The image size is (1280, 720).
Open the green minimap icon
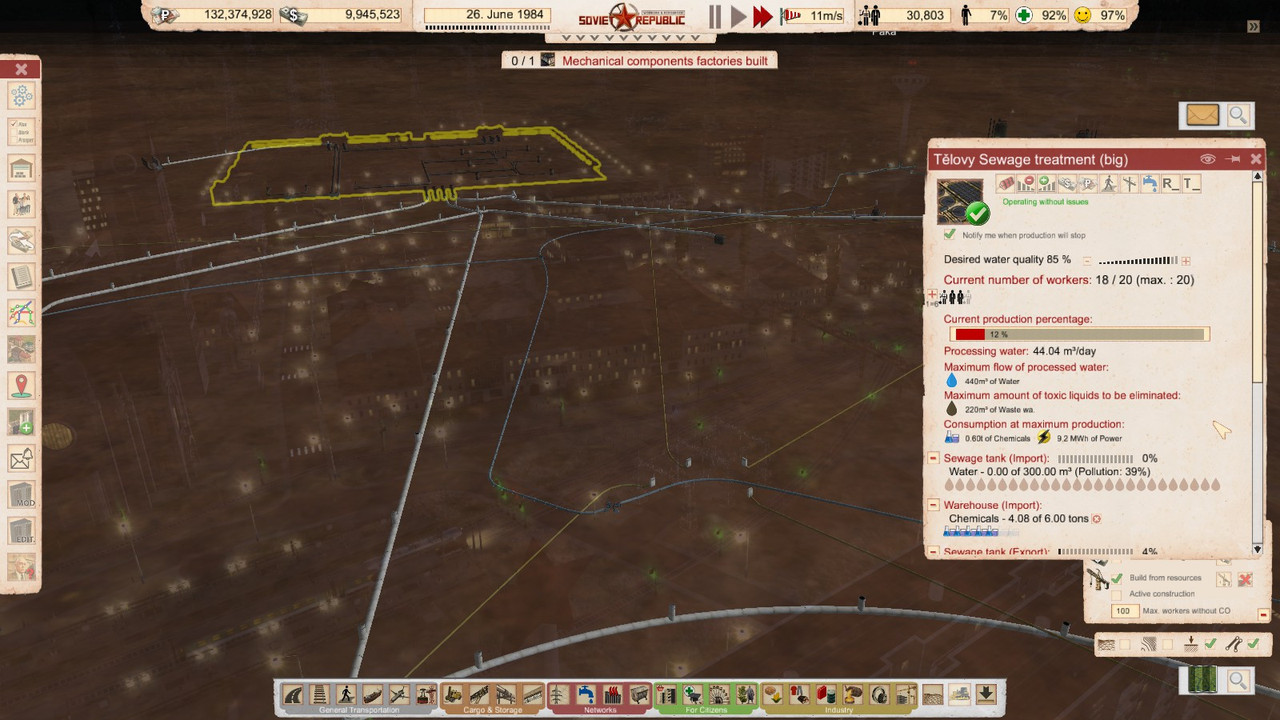[1202, 679]
